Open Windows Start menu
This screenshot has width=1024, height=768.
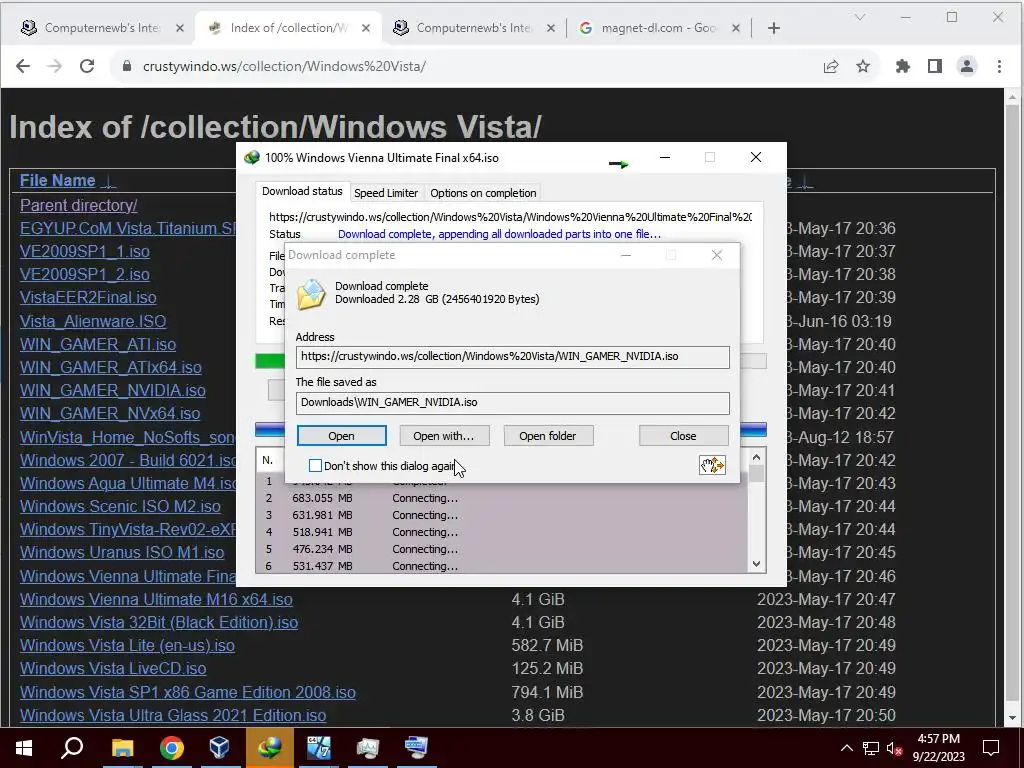click(24, 748)
